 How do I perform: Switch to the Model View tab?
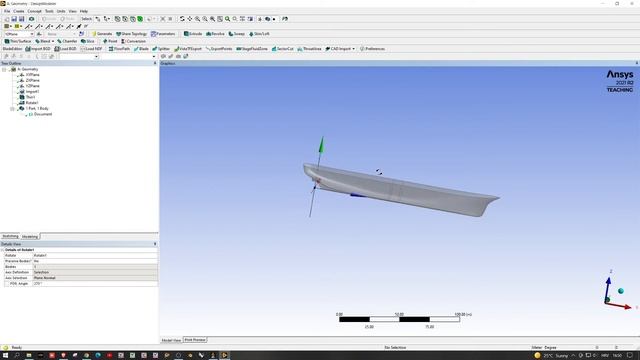[x=171, y=340]
